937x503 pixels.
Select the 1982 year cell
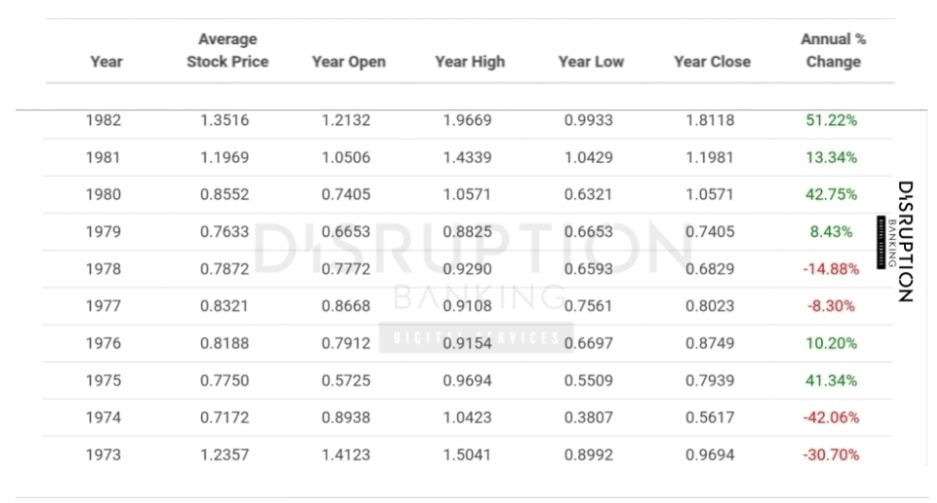(103, 120)
